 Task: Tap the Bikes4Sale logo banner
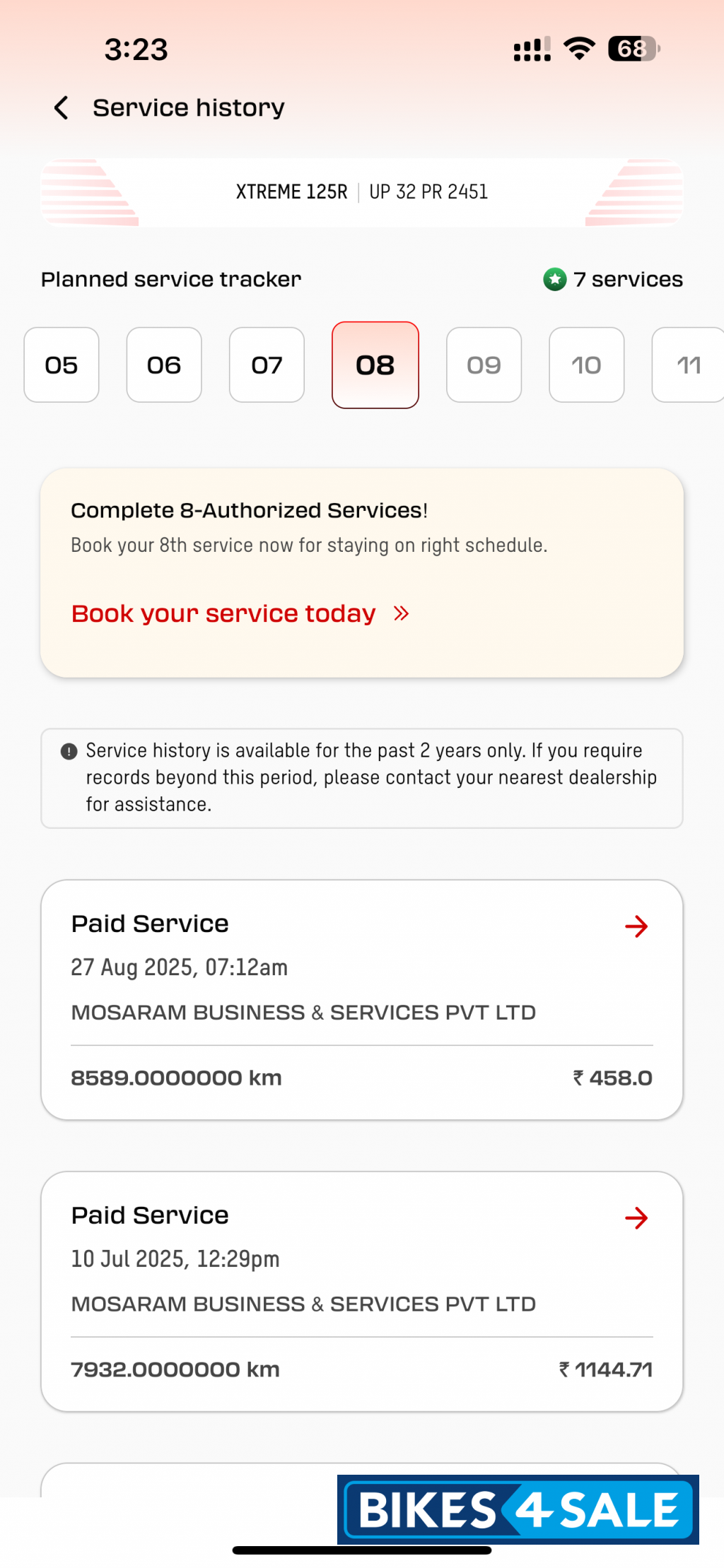(518, 1510)
